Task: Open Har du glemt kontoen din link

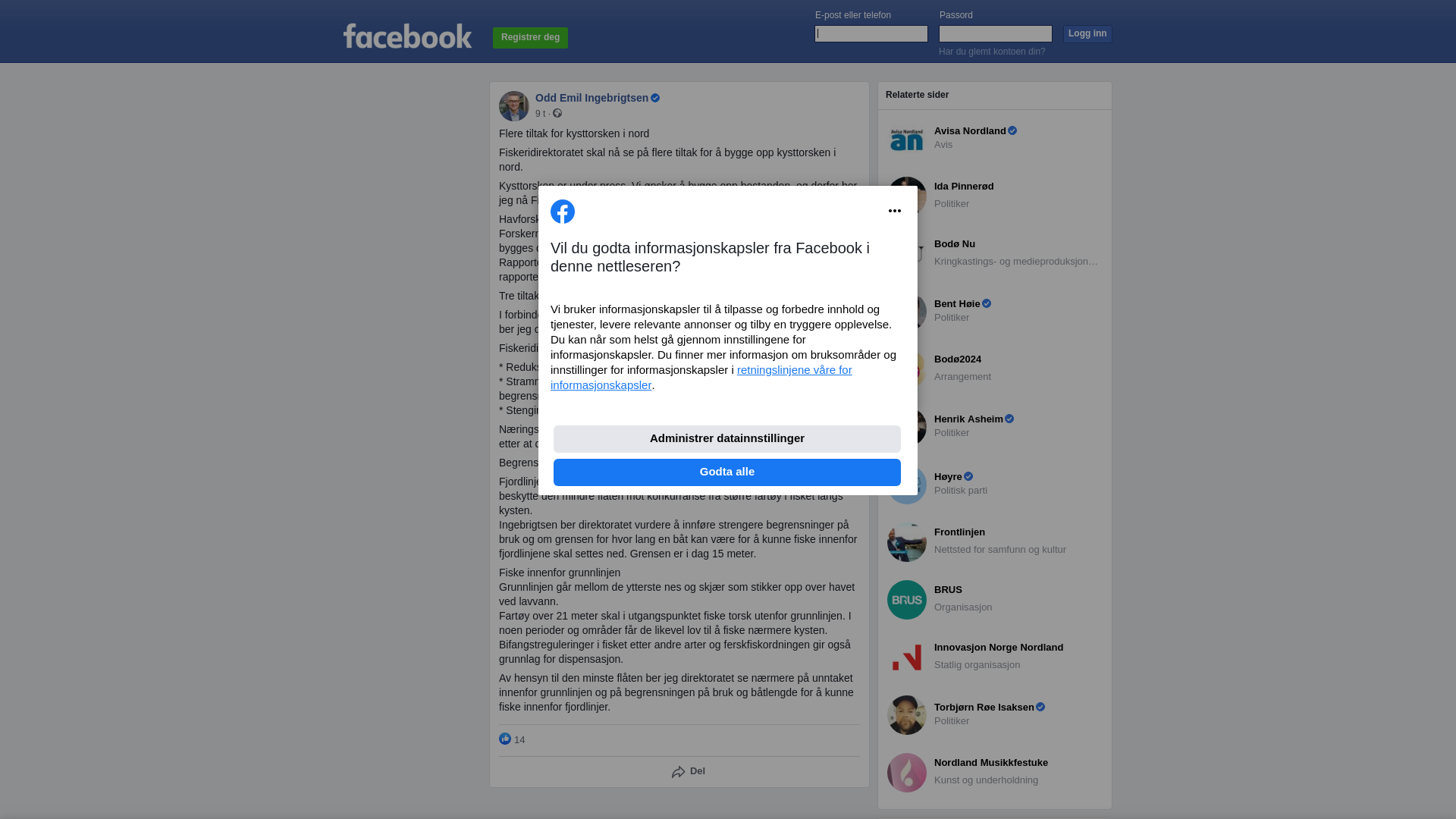Action: pyautogui.click(x=992, y=52)
